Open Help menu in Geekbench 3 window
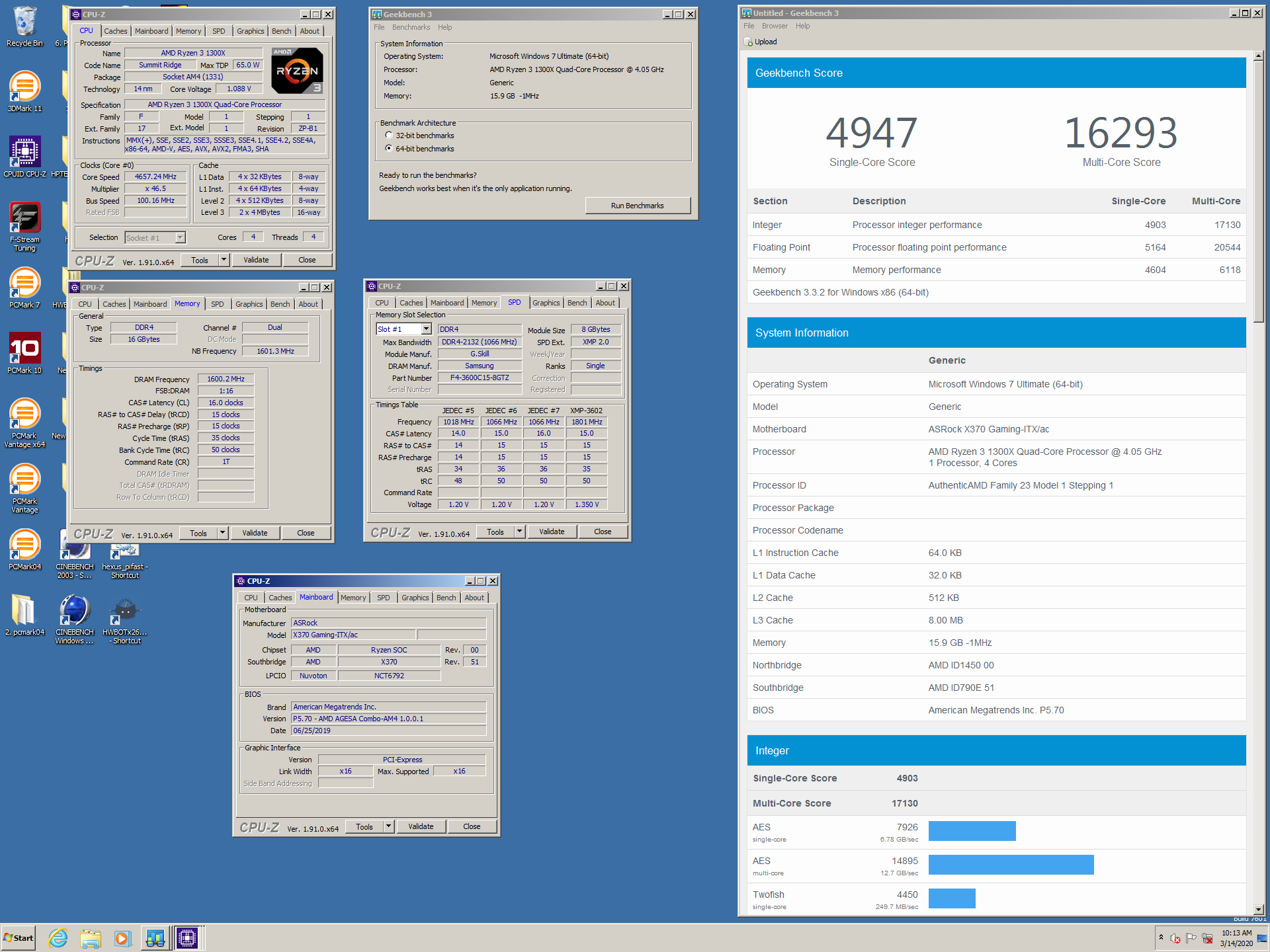The image size is (1270, 952). click(445, 27)
